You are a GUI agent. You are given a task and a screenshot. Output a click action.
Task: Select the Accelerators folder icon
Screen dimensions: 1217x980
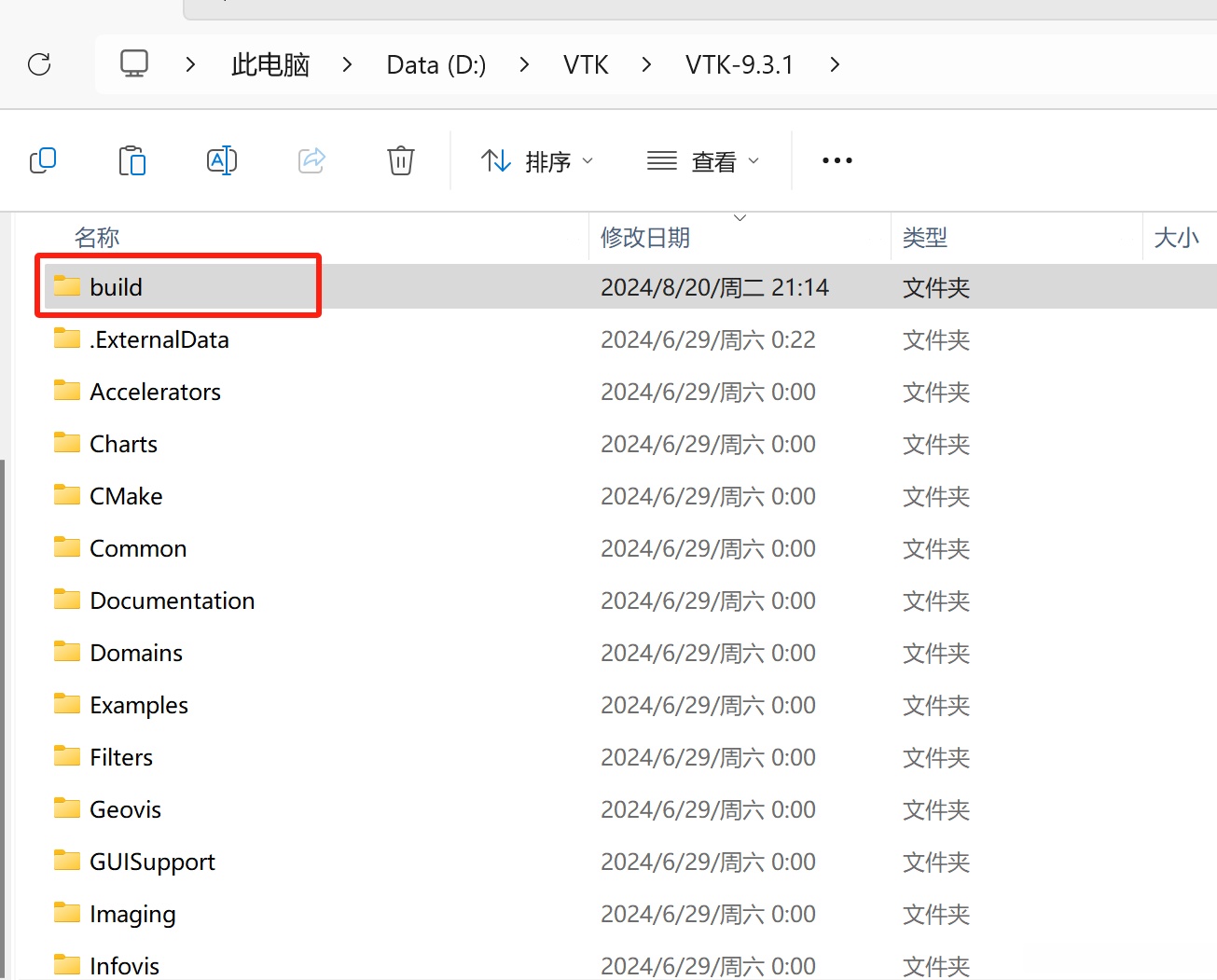(x=67, y=391)
